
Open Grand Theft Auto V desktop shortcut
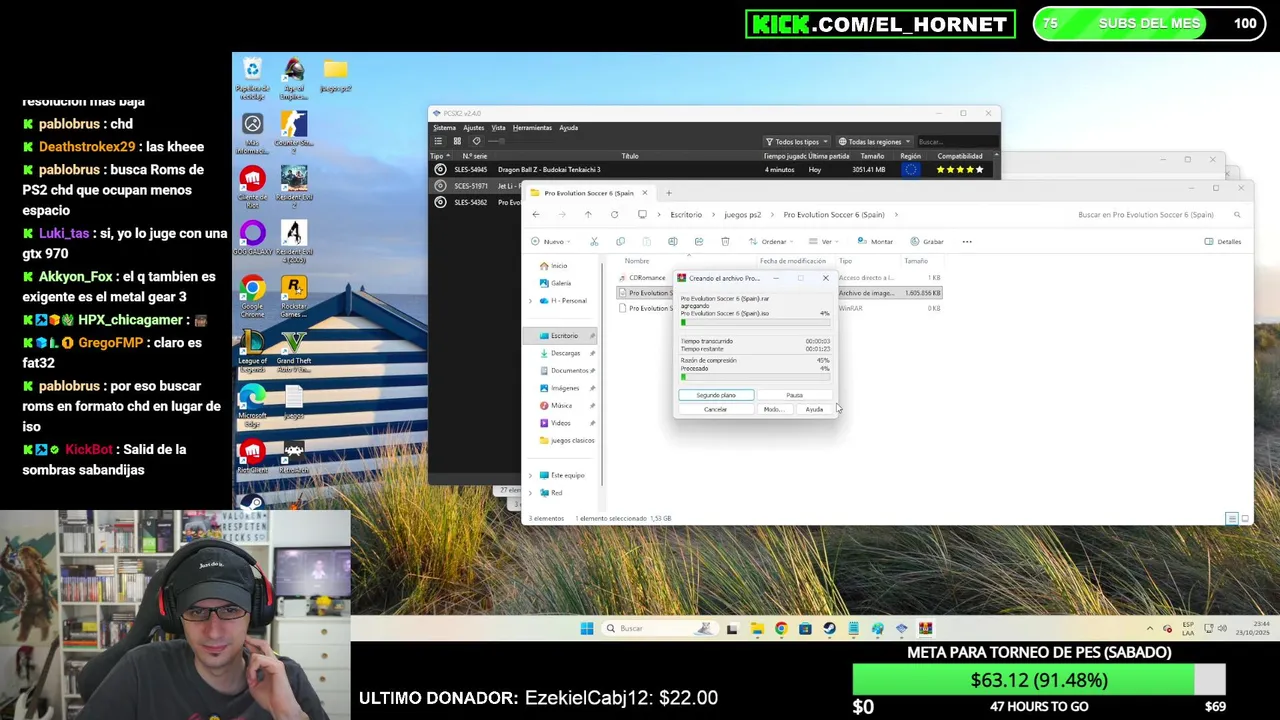pyautogui.click(x=294, y=351)
